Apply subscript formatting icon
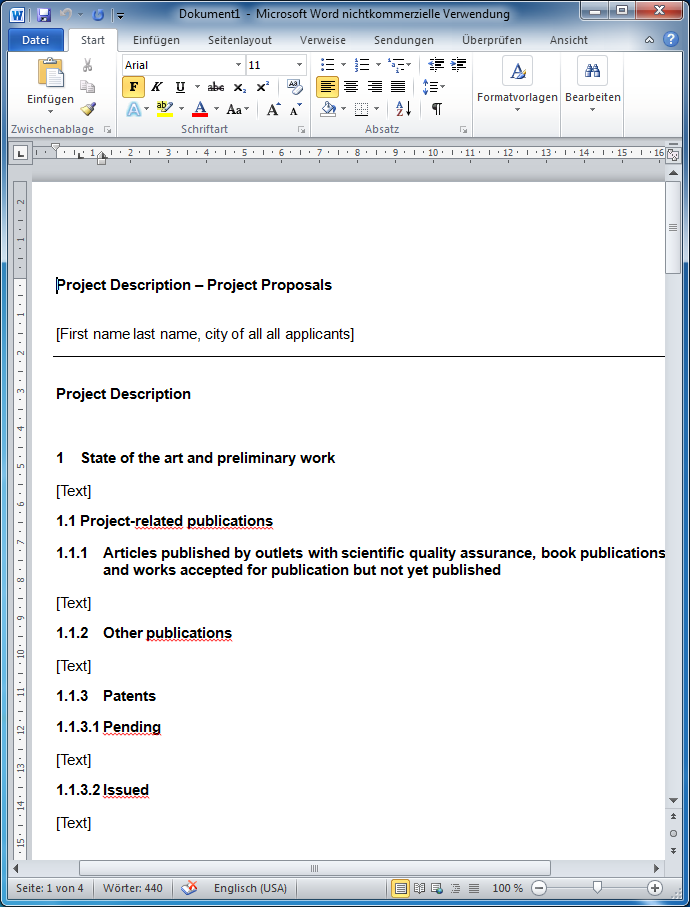Viewport: 690px width, 907px height. point(239,87)
